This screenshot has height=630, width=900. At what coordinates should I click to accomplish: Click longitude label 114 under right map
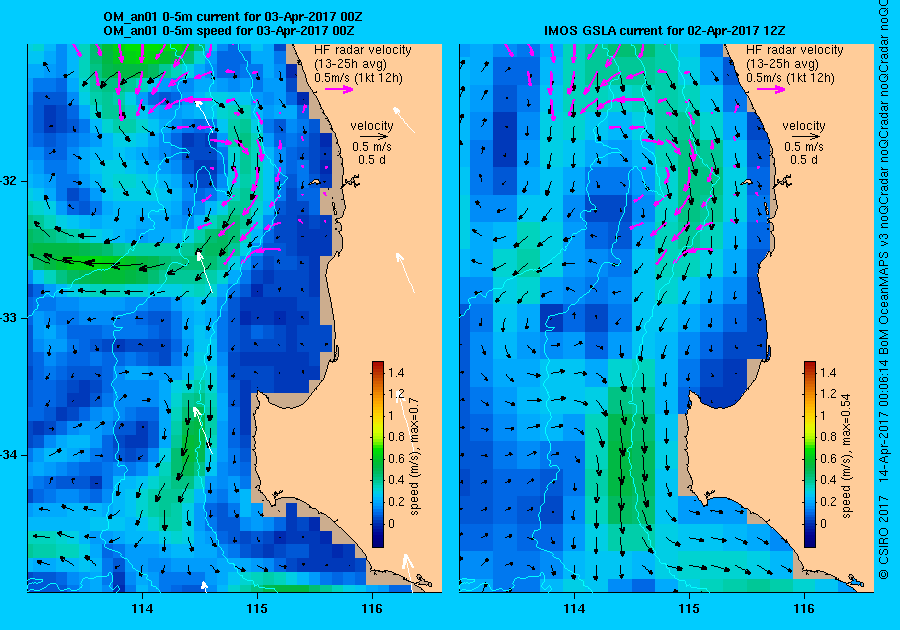click(574, 608)
